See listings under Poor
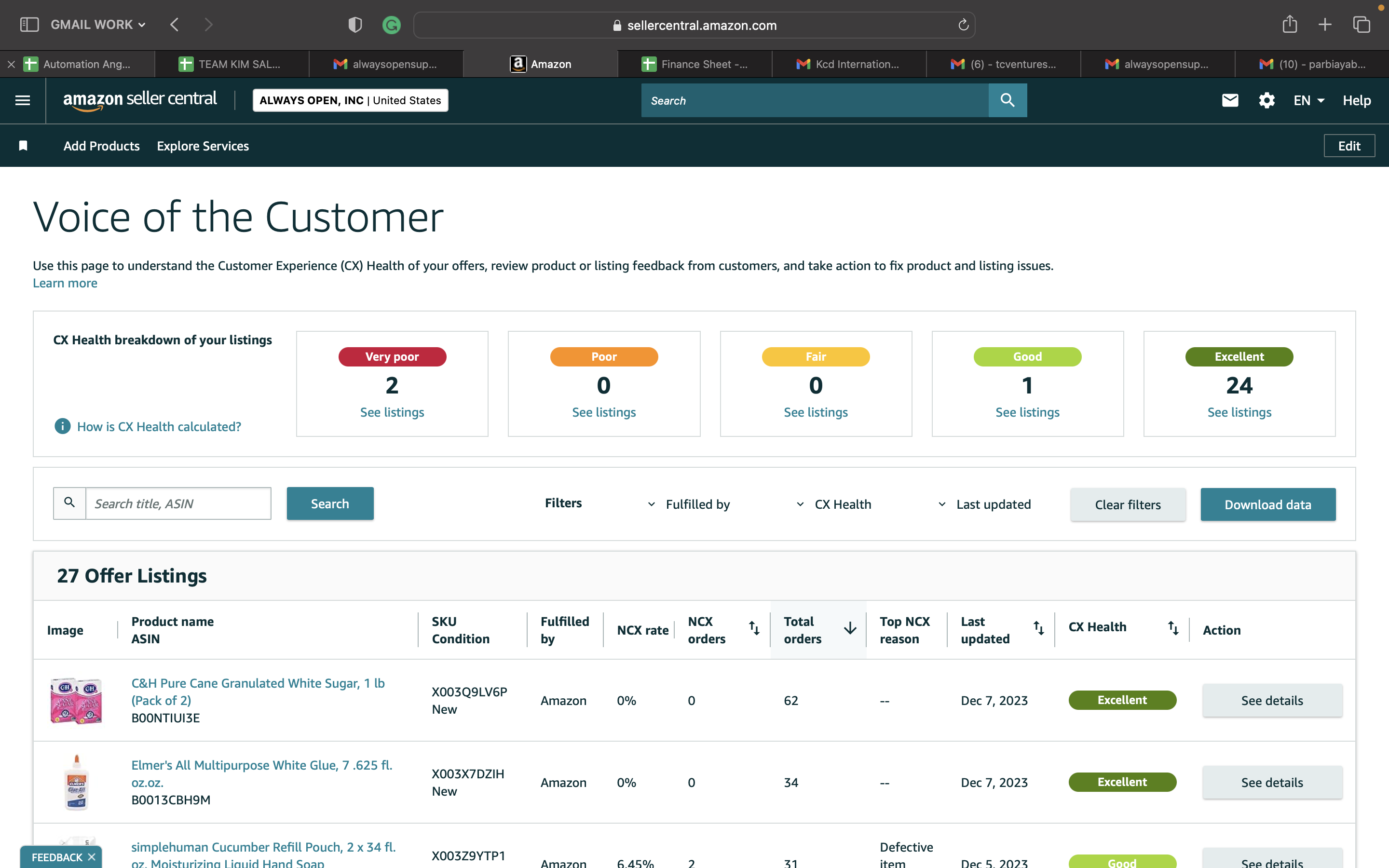Screen dimensions: 1389x868 click(604, 412)
